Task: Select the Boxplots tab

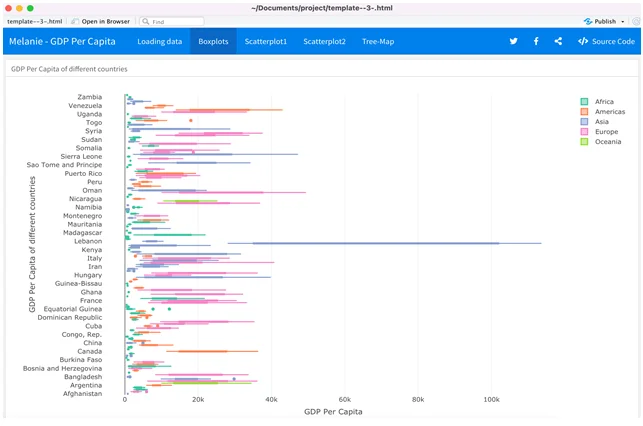Action: 213,41
